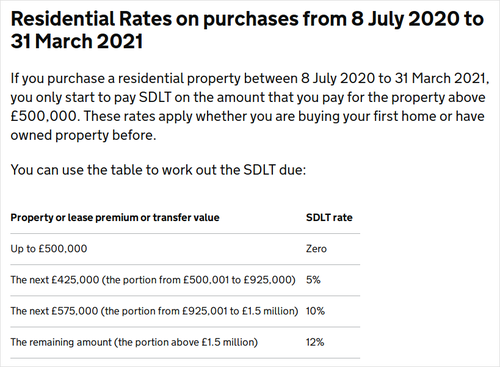This screenshot has height=367, width=500.
Task: Click the 5% rate cell
Action: point(313,280)
